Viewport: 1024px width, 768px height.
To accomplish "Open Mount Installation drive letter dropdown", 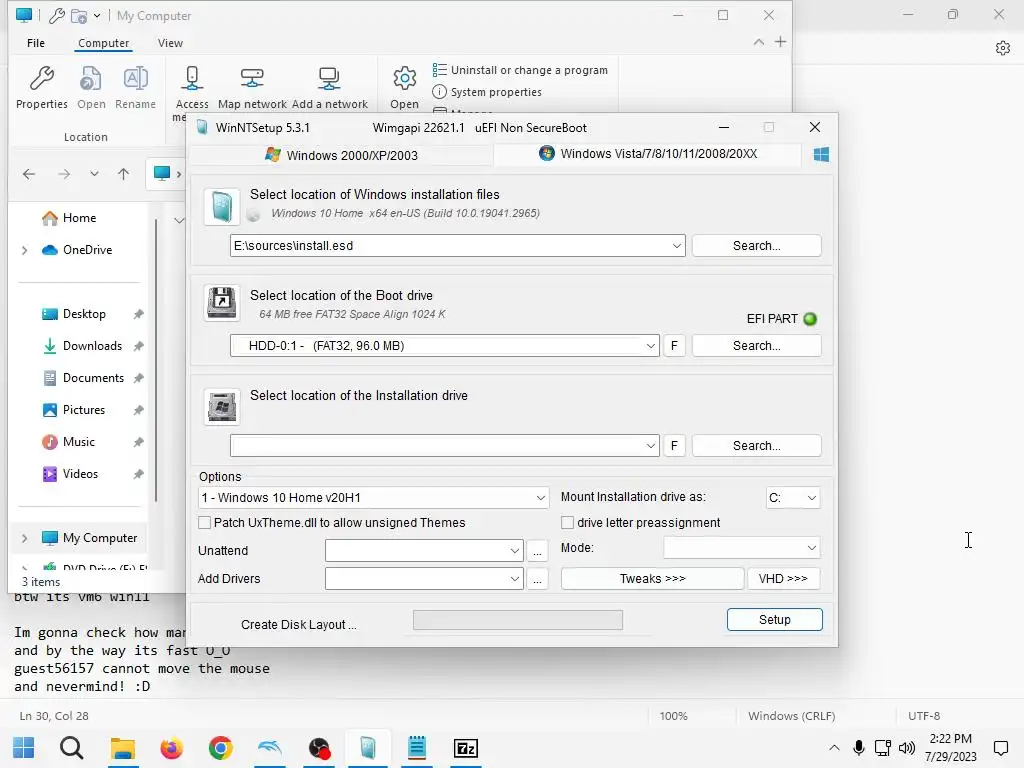I will [x=811, y=498].
